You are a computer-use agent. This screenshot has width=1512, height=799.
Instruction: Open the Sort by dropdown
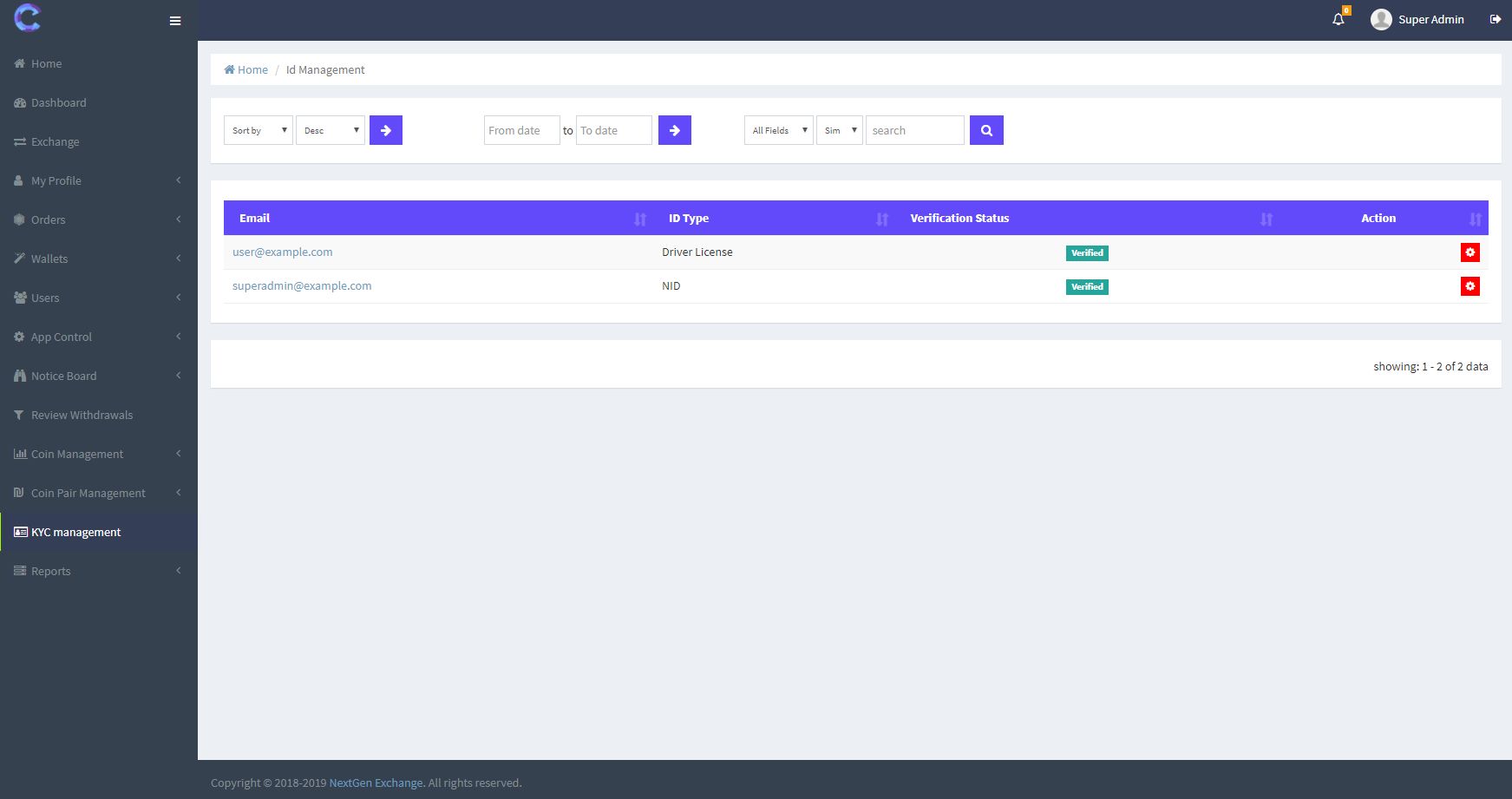(x=259, y=130)
